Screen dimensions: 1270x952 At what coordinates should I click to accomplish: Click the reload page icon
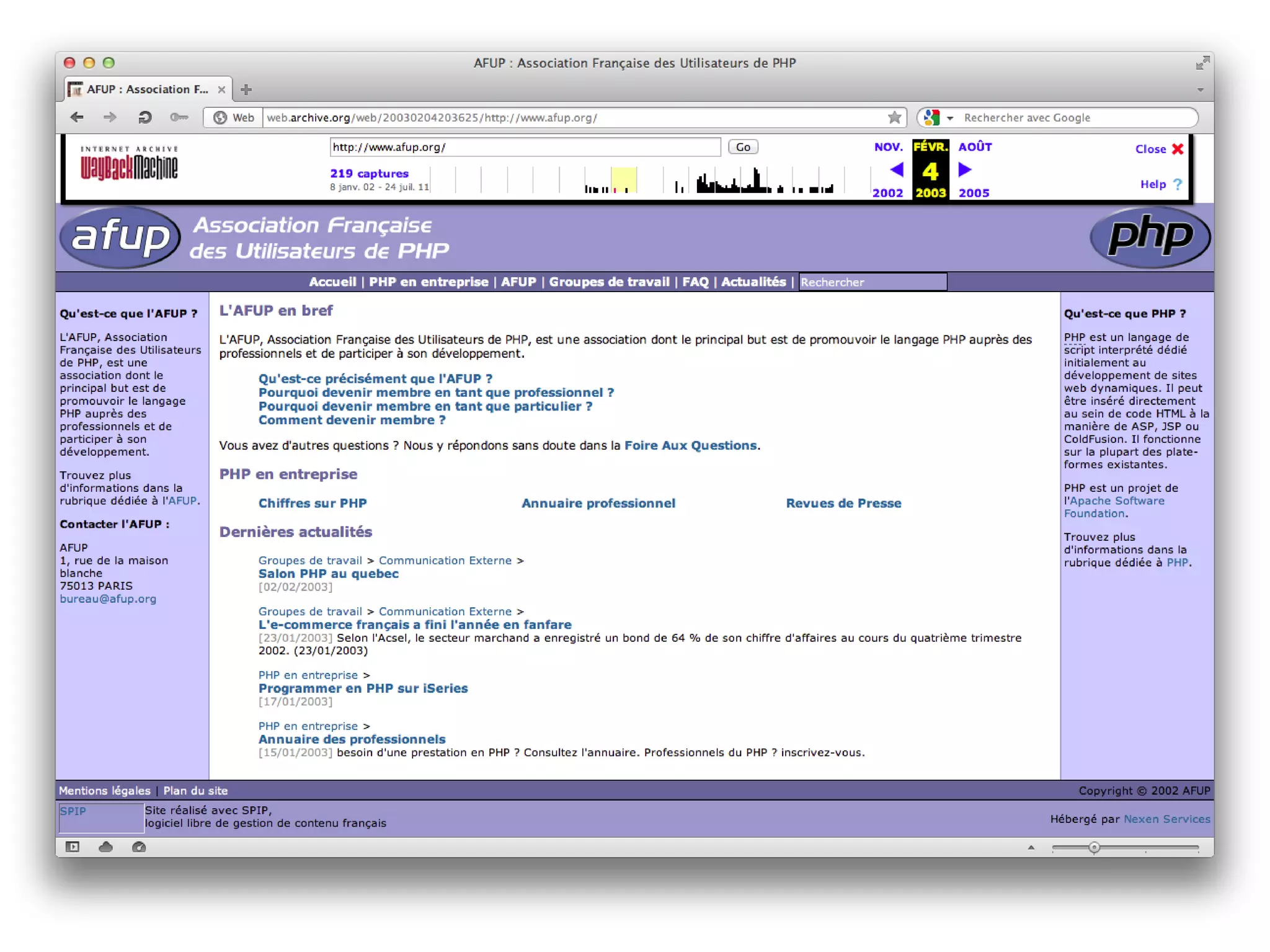tap(144, 117)
